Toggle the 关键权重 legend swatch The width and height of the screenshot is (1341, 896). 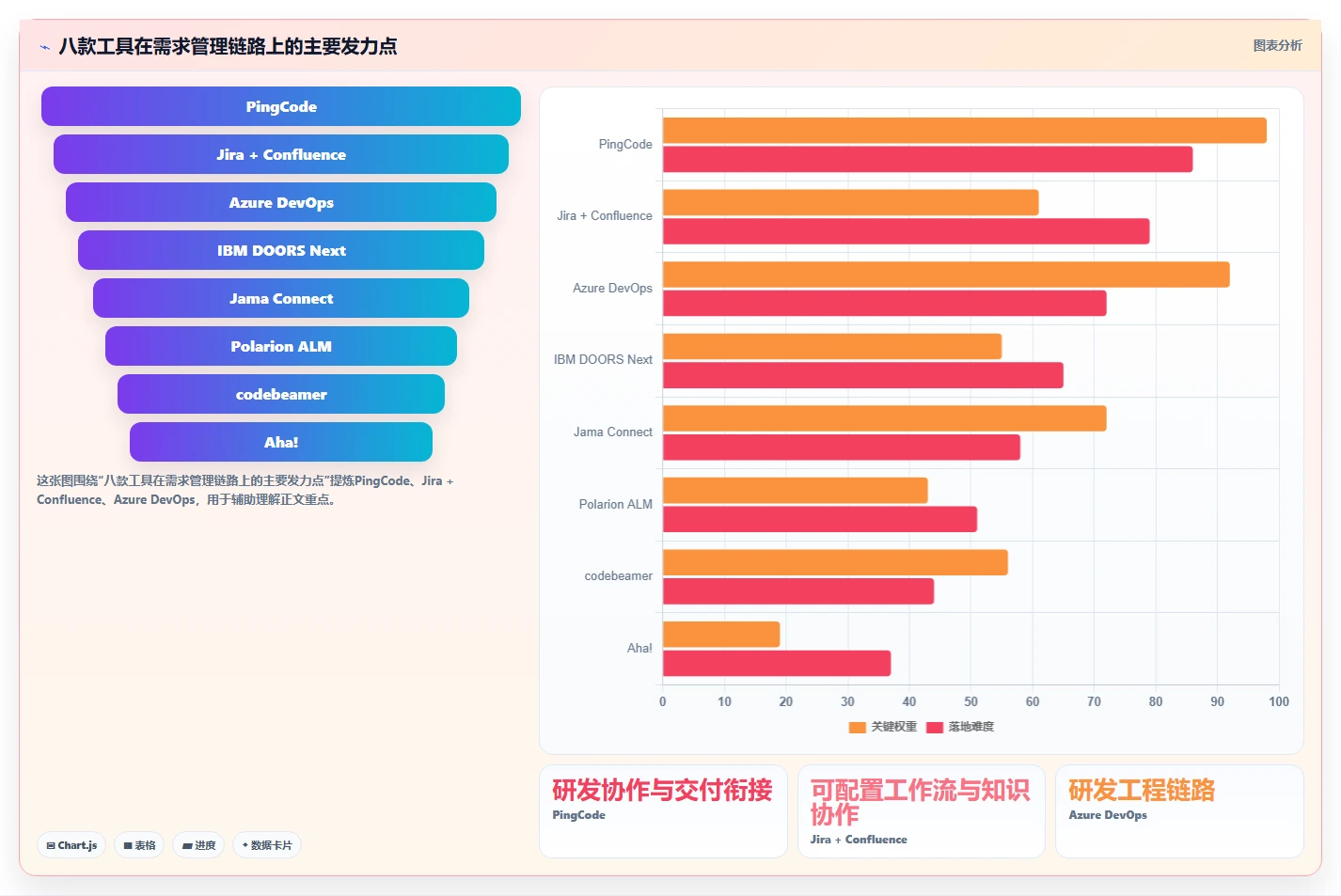[857, 727]
